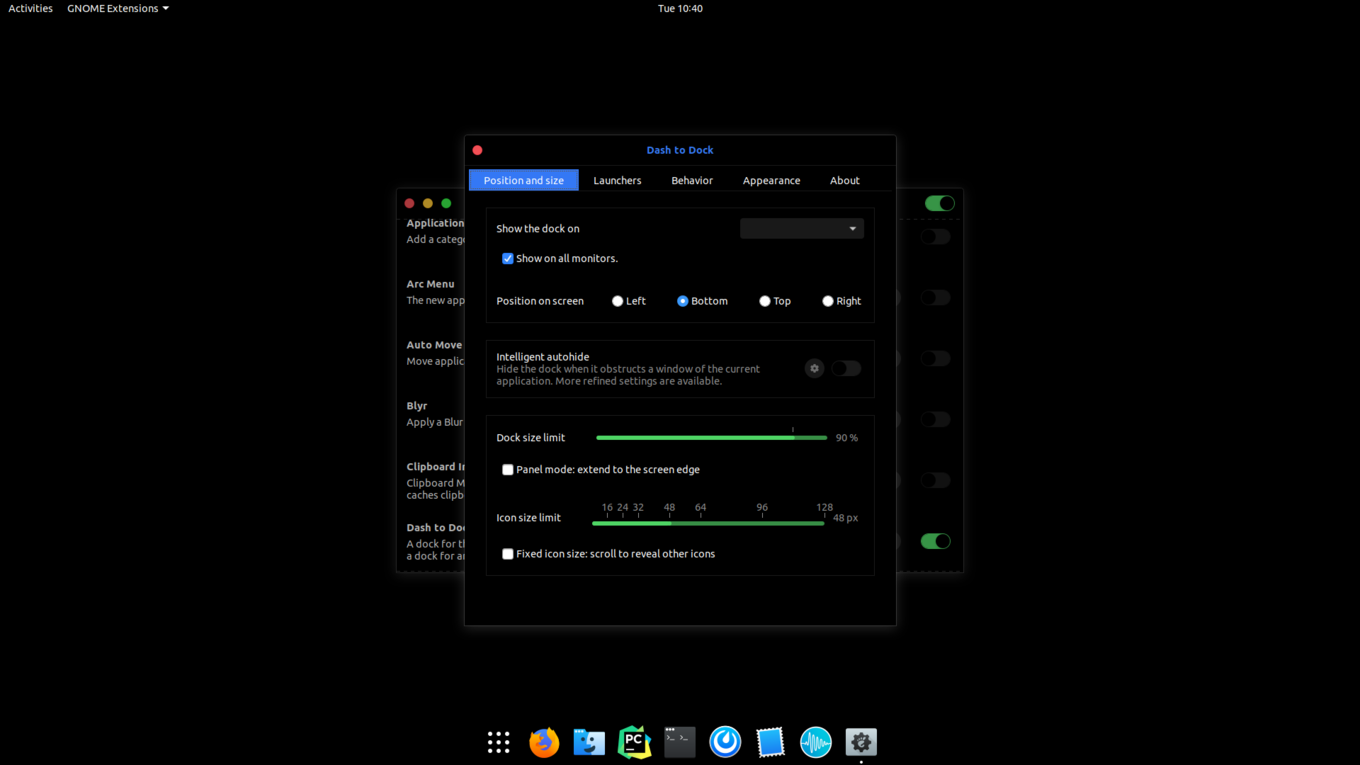Viewport: 1360px width, 765px height.
Task: Click the Dash to Dock dialog title
Action: [680, 150]
